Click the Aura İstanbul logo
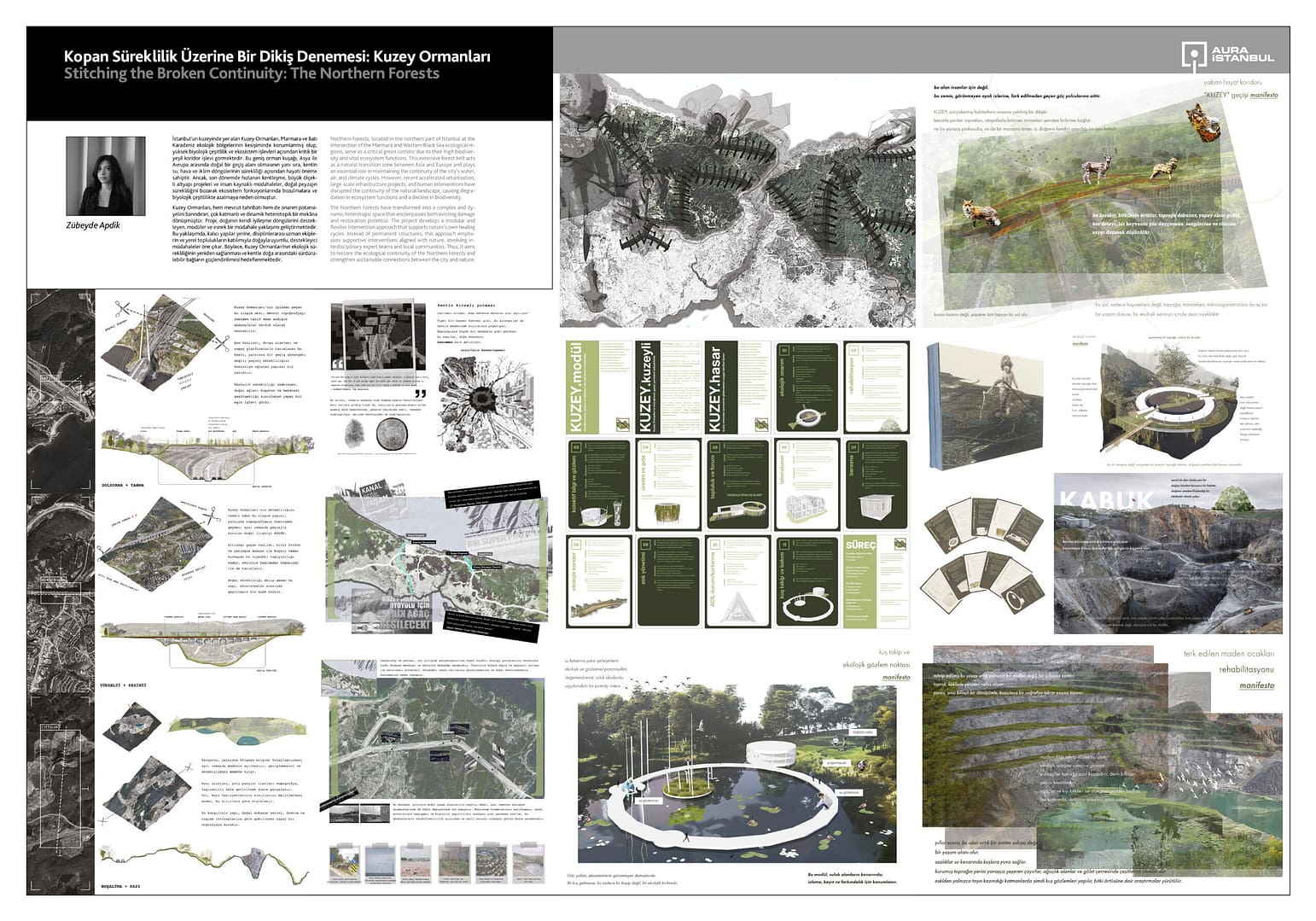The width and height of the screenshot is (1316, 921). coord(1226,55)
